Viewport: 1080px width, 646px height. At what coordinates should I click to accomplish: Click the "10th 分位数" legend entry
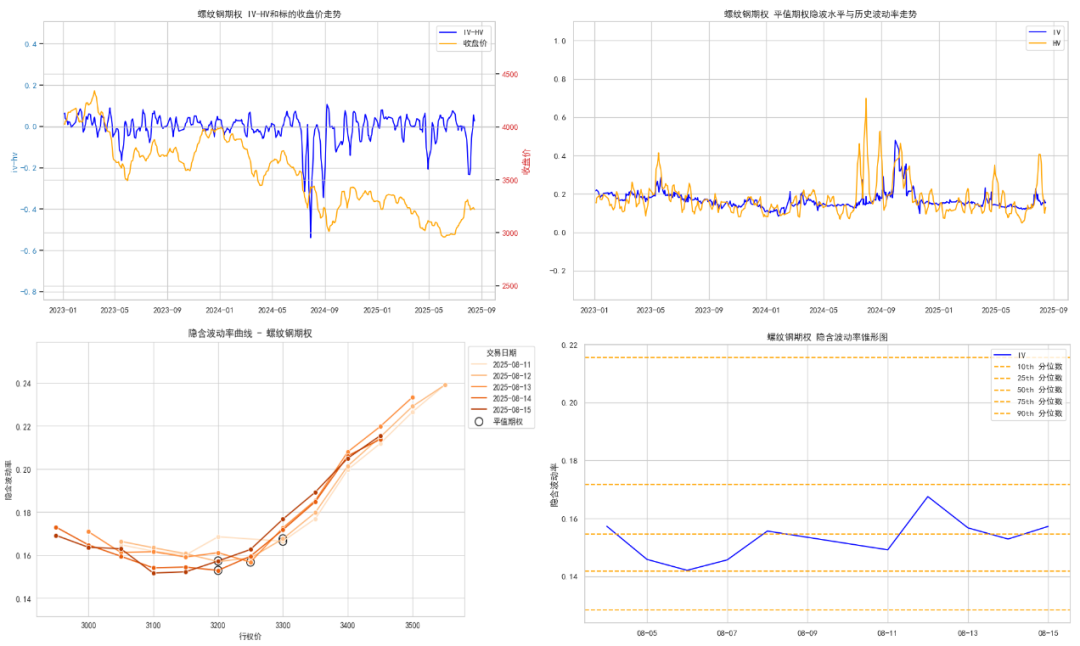1028,366
